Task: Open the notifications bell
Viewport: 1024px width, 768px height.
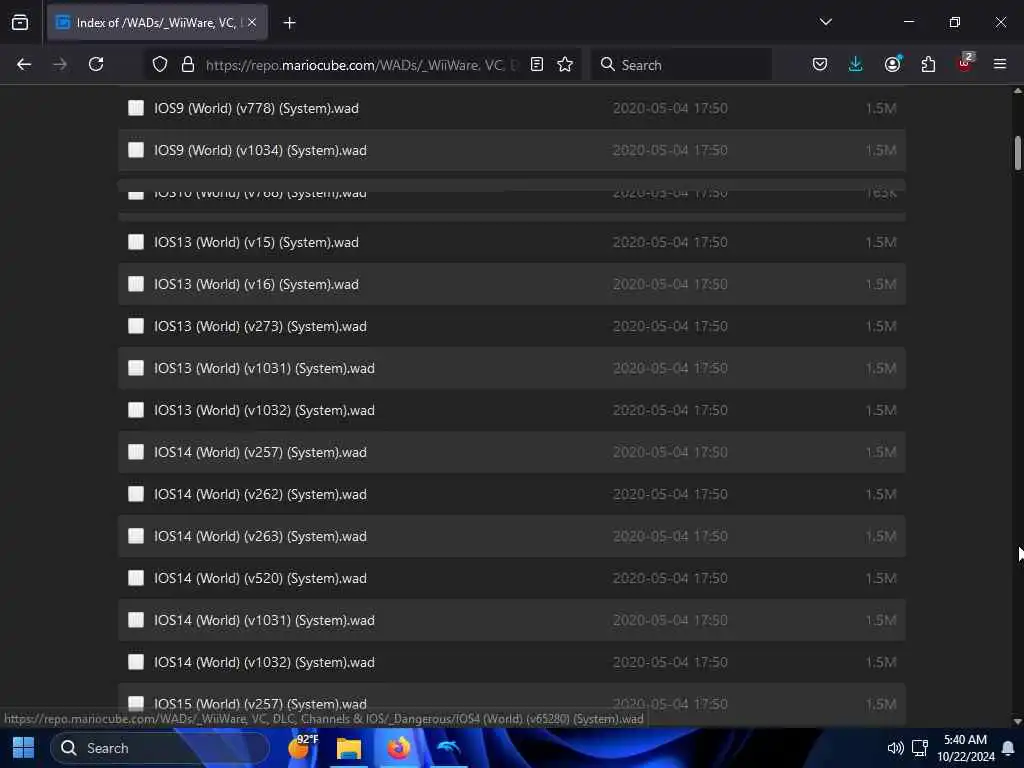Action: [1008, 748]
